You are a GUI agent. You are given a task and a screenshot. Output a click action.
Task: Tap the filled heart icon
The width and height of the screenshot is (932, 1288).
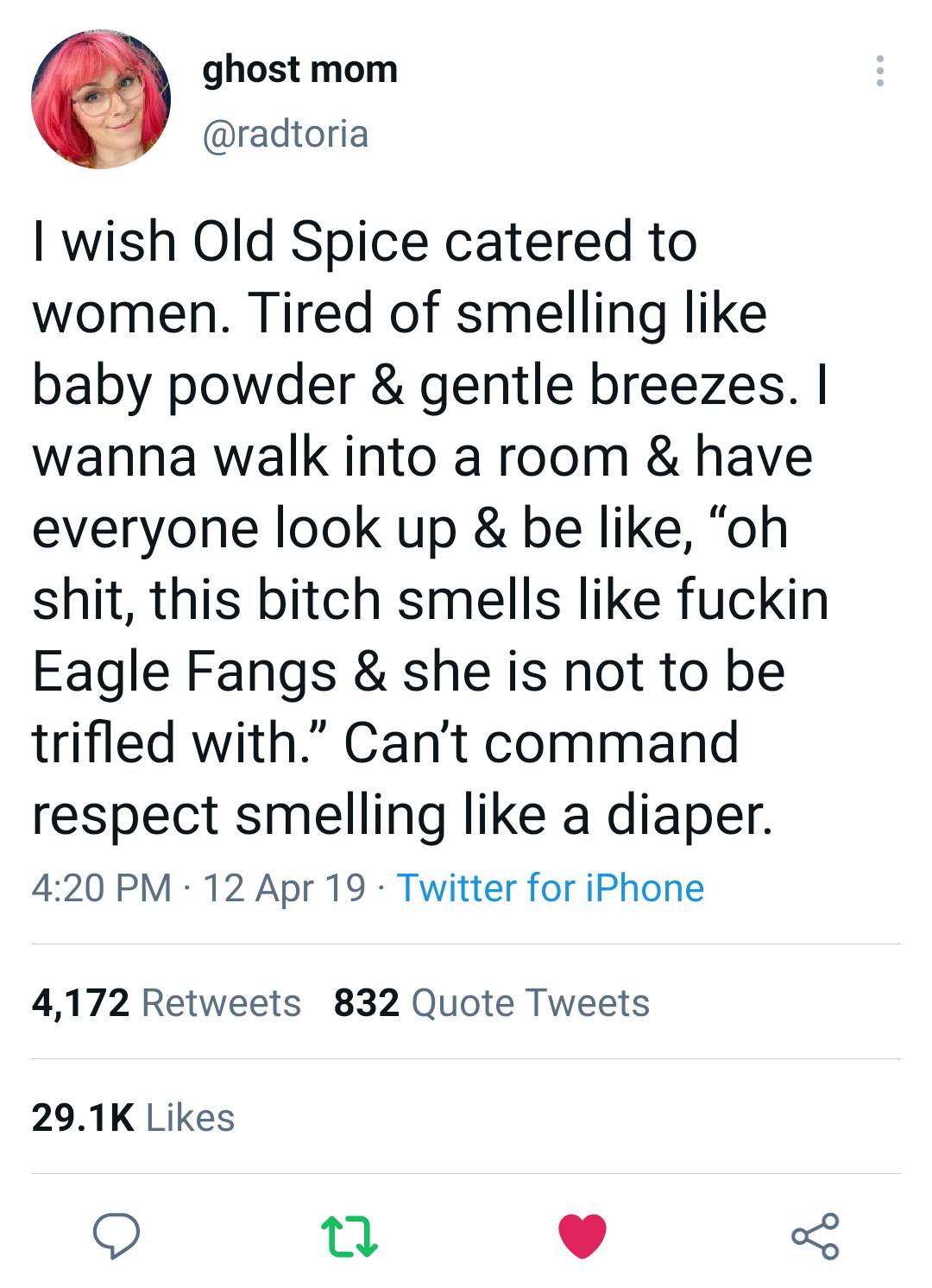pyautogui.click(x=582, y=1237)
